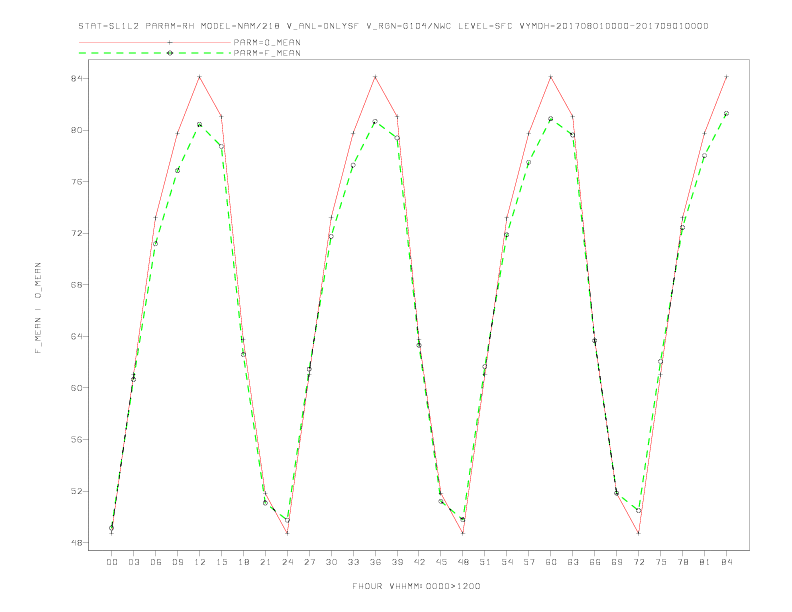Click the x-axis forecast hour label 36
Image resolution: width=792 pixels, height=612 pixels.
coord(375,562)
